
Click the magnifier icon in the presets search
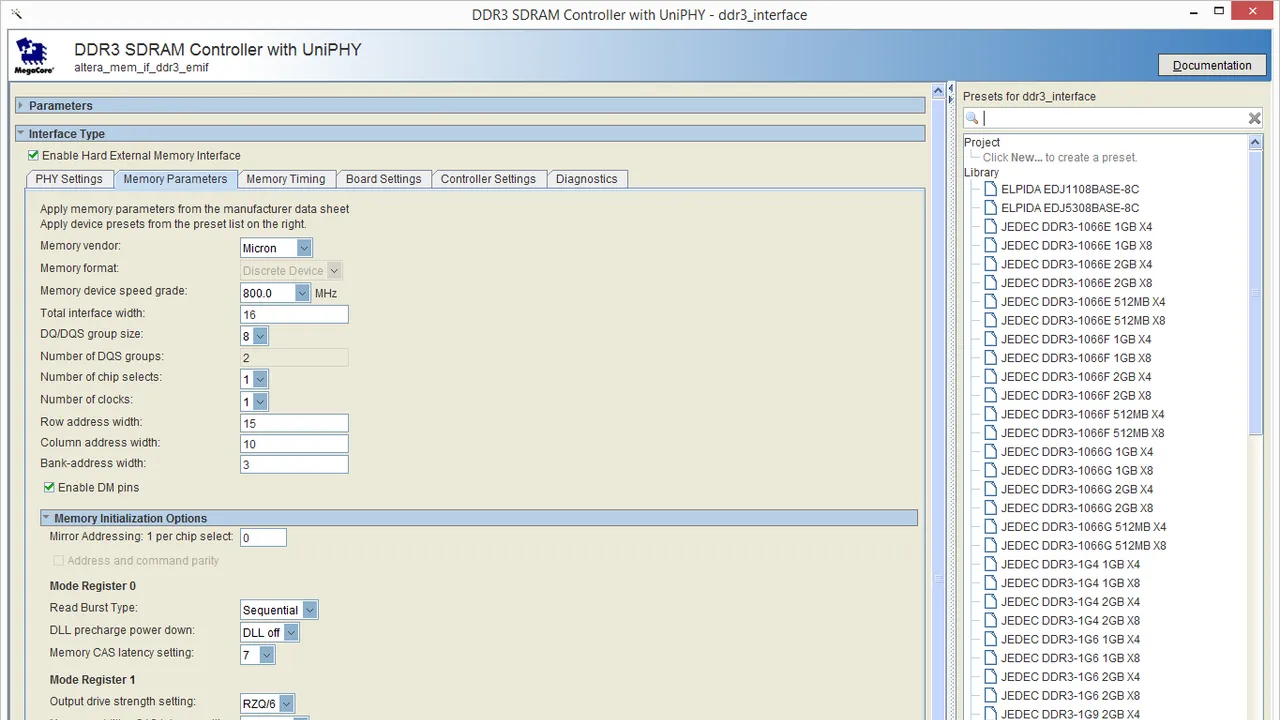pyautogui.click(x=972, y=118)
